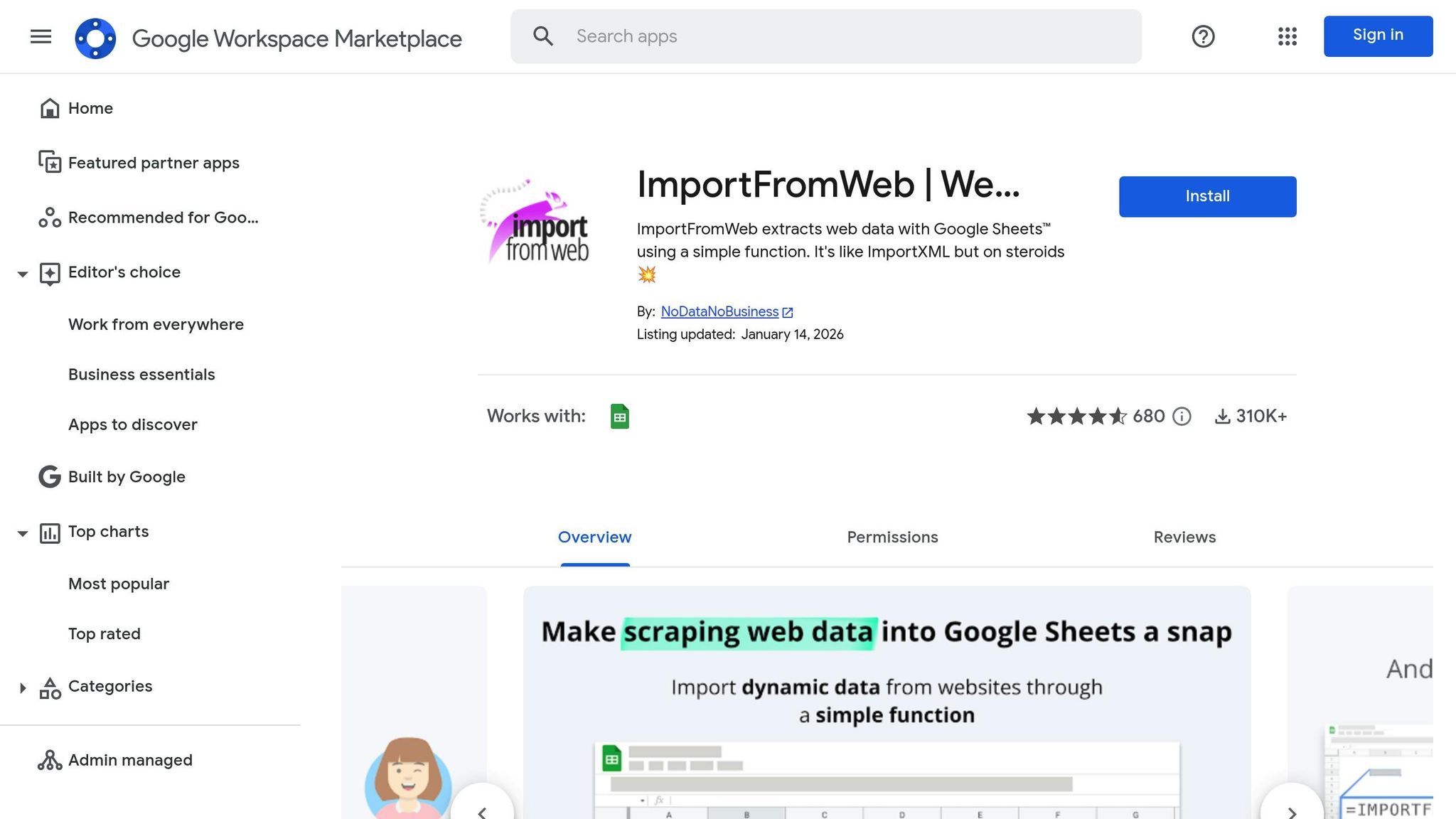Open the Help icon

pyautogui.click(x=1203, y=37)
